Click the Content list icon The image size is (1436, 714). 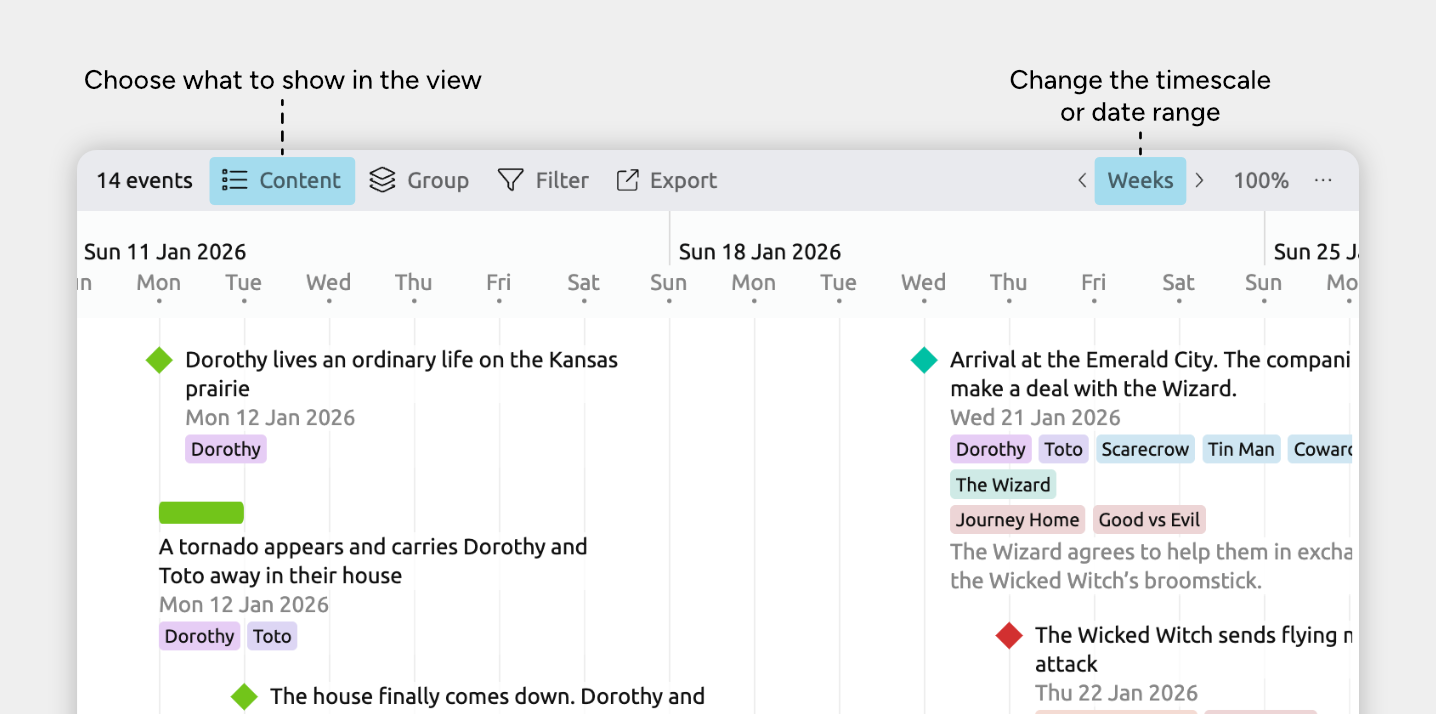point(234,180)
